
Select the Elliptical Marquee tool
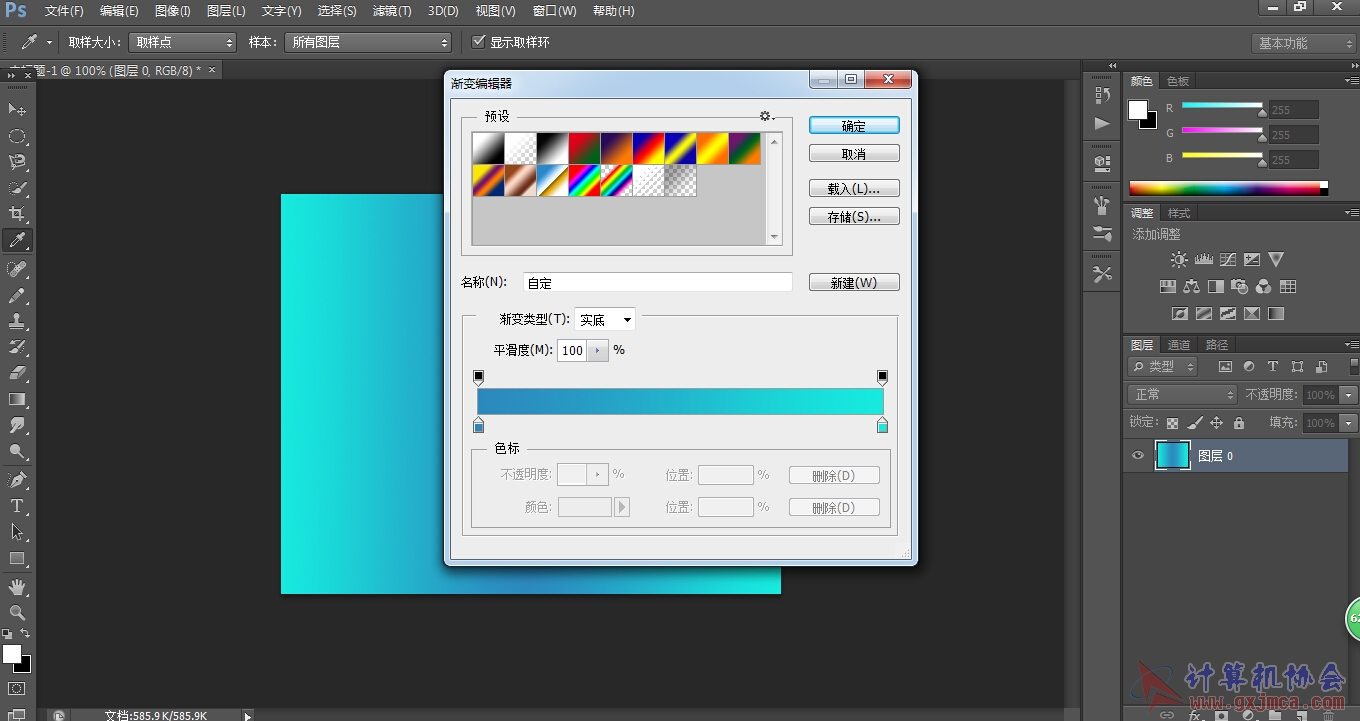17,136
